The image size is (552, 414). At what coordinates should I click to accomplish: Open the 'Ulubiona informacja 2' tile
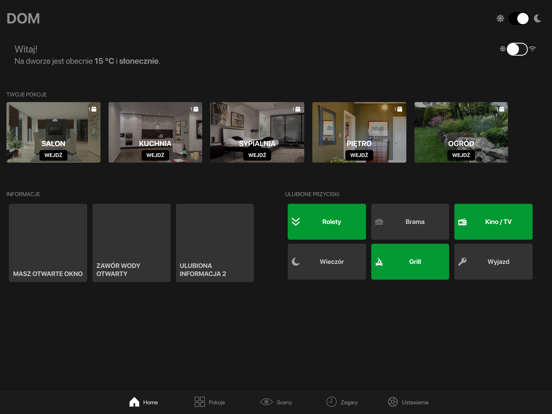[x=215, y=243]
